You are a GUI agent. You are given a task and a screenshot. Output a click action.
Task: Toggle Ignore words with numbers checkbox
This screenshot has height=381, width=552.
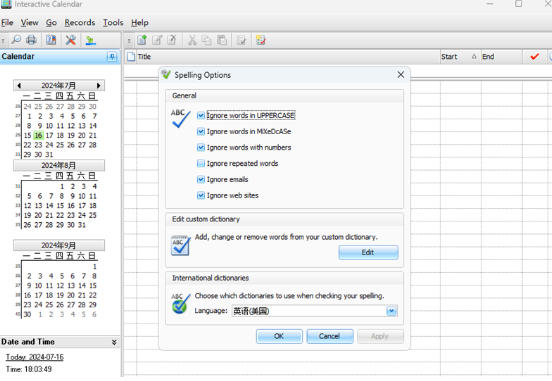201,148
